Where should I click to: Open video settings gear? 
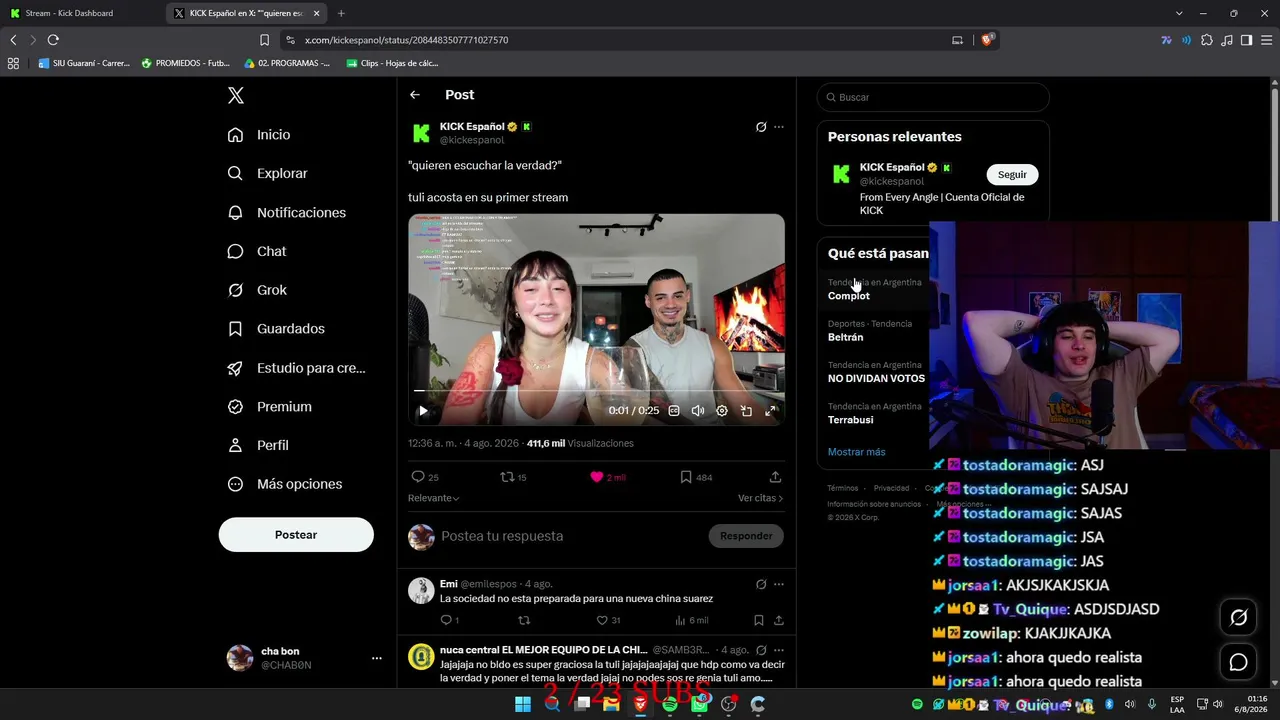coord(722,411)
